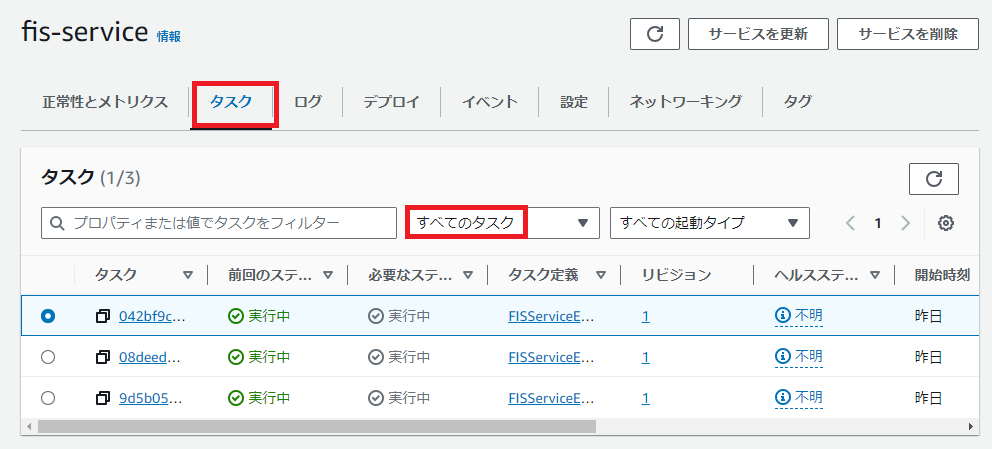
Task: Sort by タスク定義 column arrow
Action: click(601, 275)
